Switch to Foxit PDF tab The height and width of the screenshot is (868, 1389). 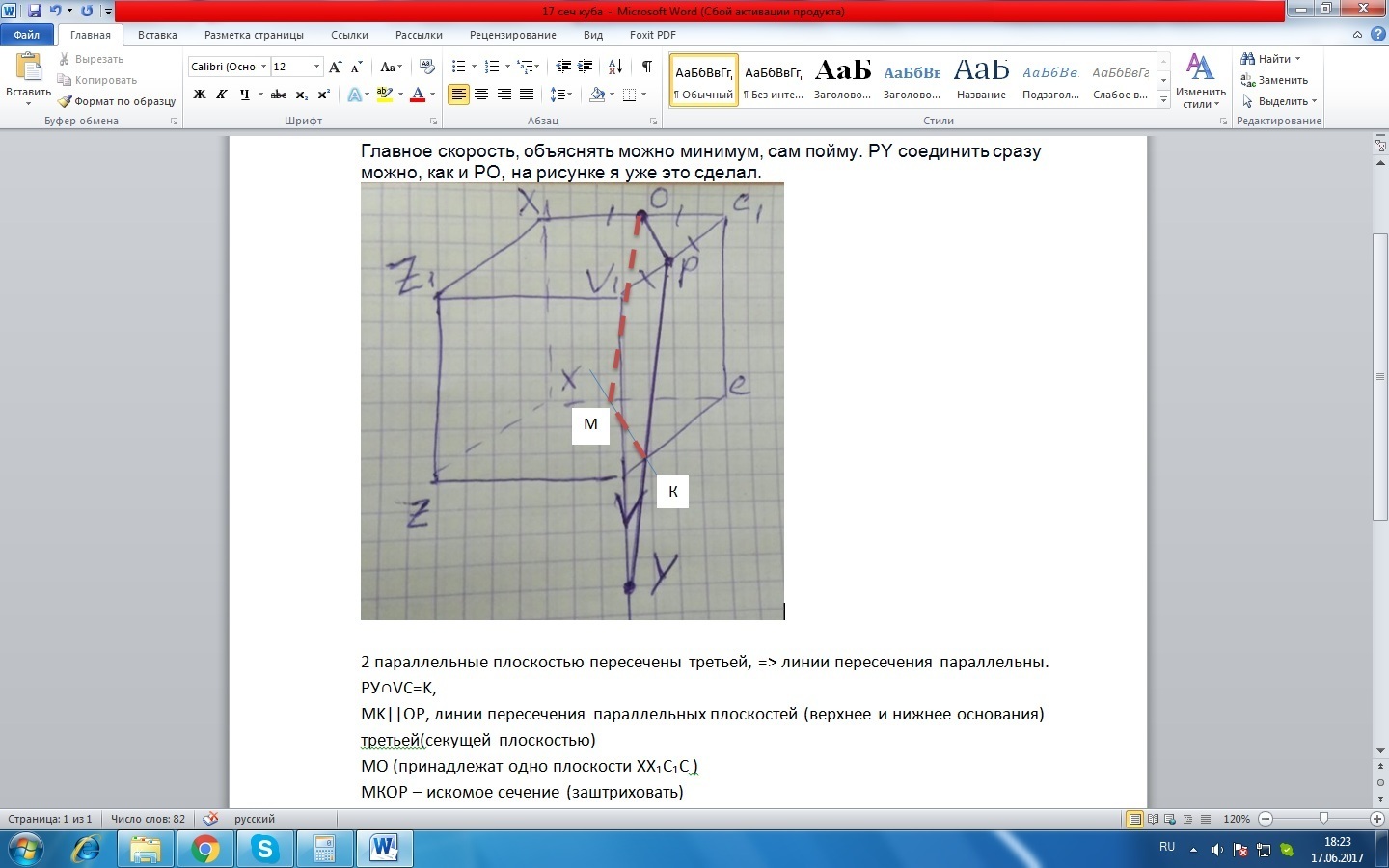click(x=653, y=35)
